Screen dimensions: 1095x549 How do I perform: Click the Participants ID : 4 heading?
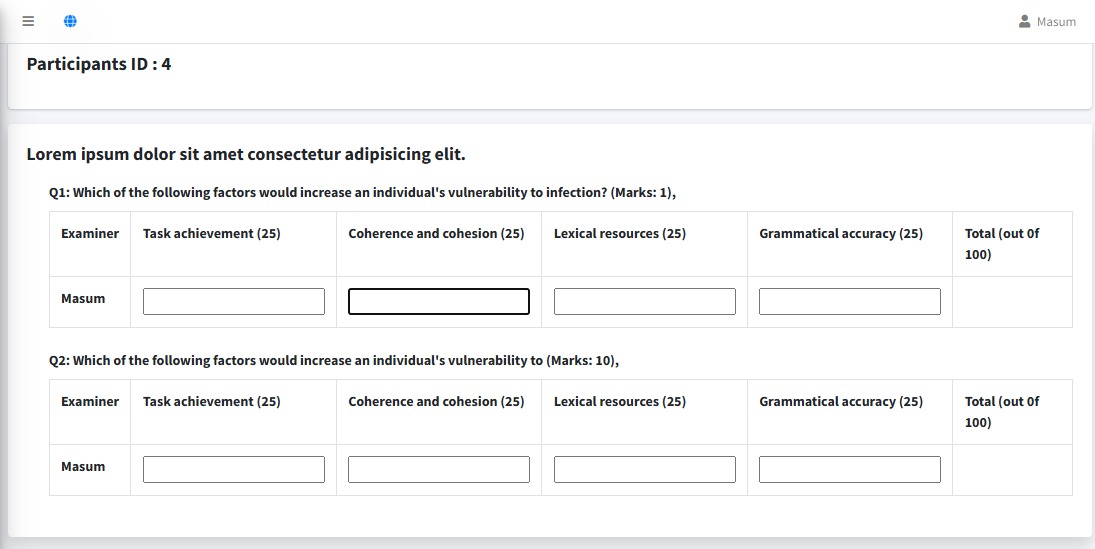pyautogui.click(x=99, y=64)
